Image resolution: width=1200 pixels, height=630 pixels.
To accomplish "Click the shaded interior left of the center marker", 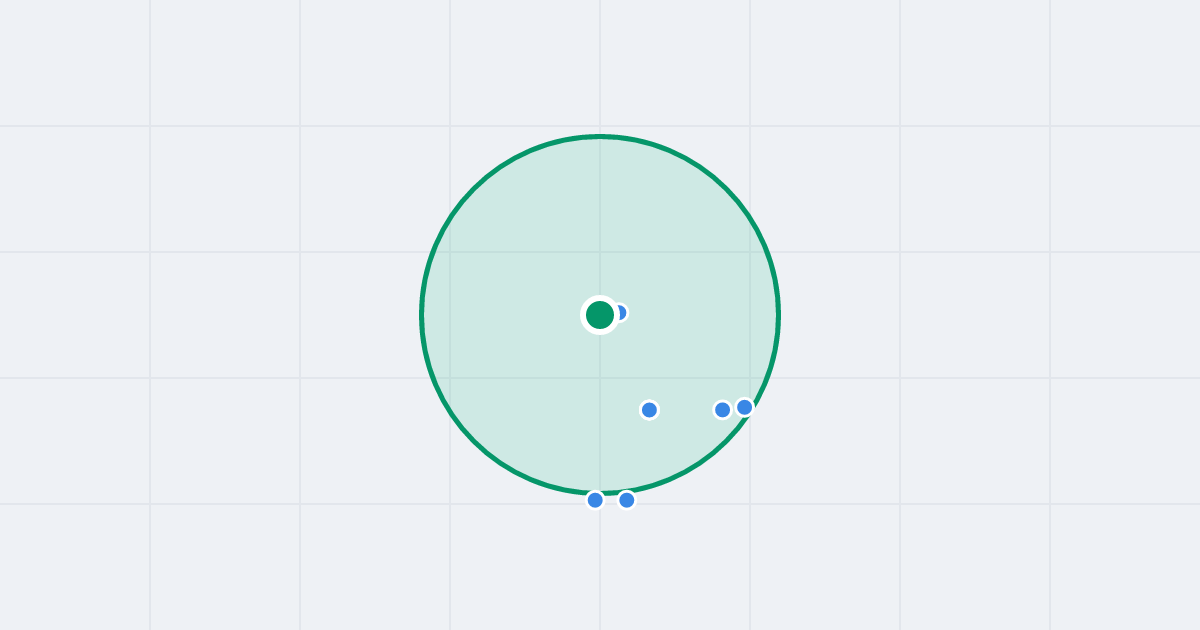I will [500, 315].
